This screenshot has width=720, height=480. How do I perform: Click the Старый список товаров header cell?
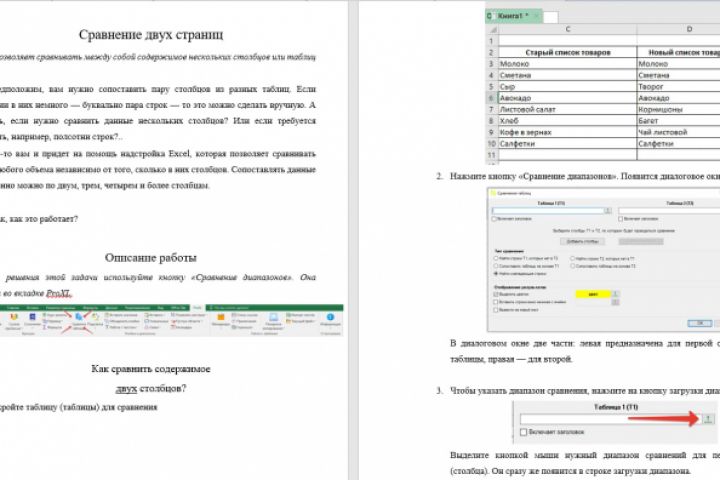click(x=568, y=52)
